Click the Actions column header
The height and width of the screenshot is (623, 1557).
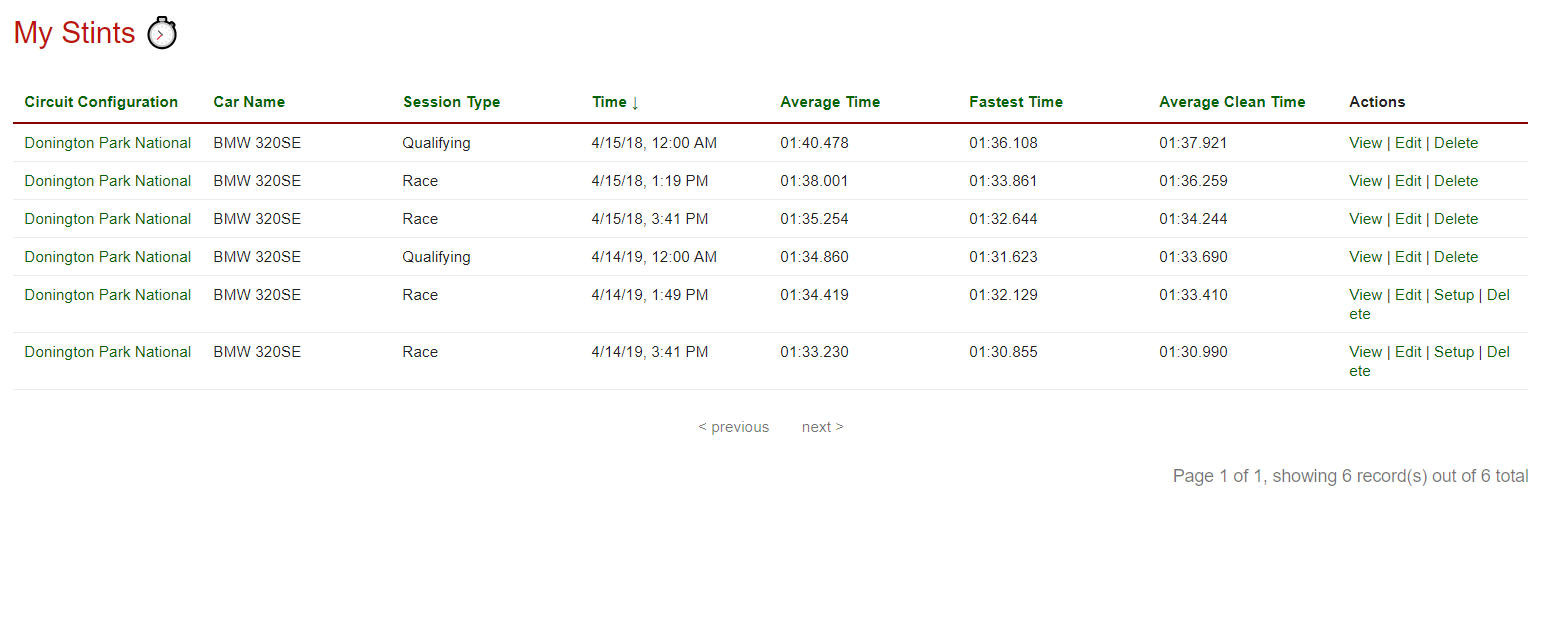(1377, 102)
